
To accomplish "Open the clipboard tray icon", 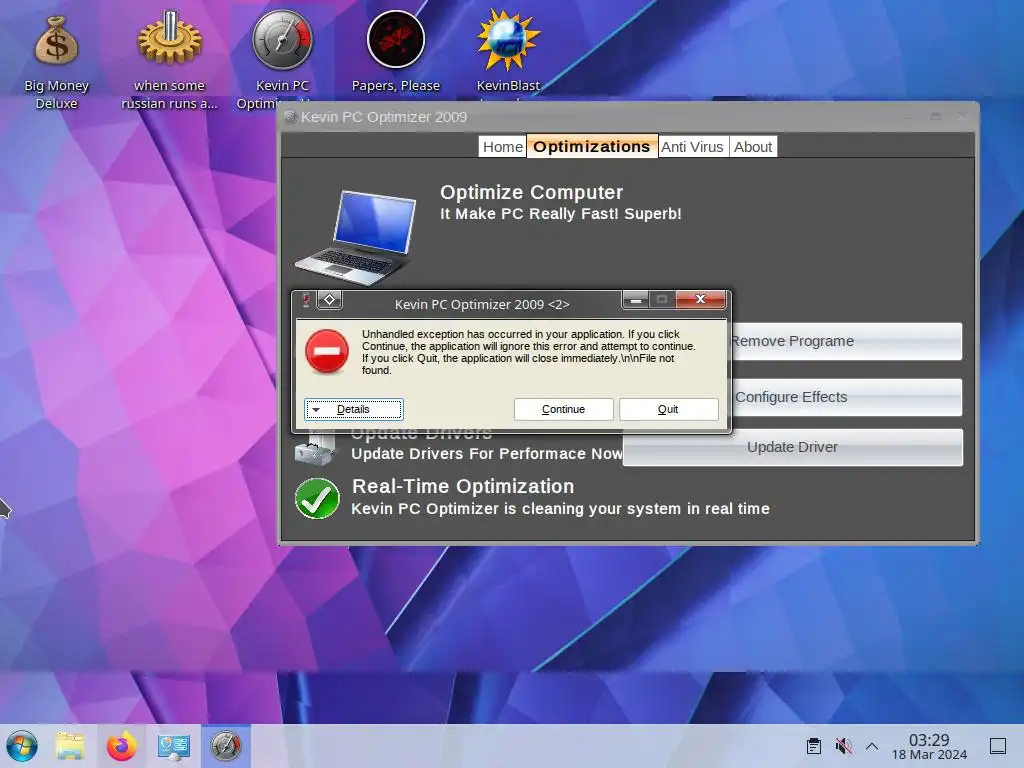I will coord(814,746).
